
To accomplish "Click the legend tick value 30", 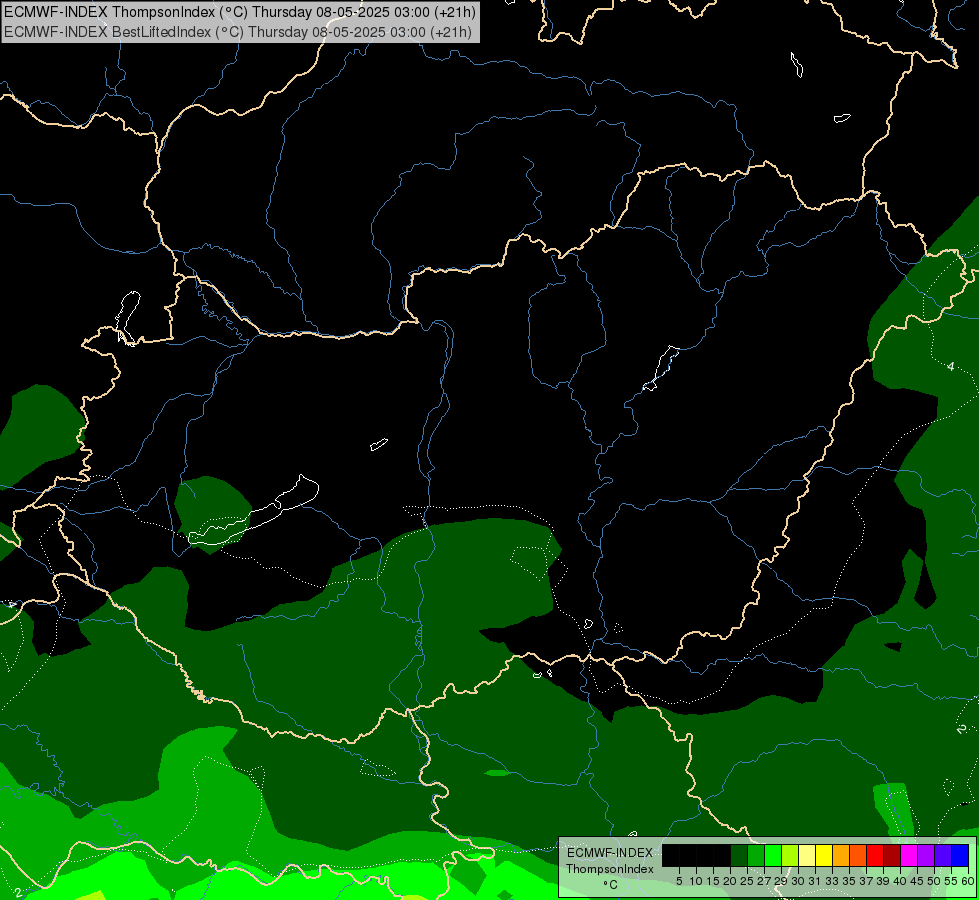I will (x=798, y=881).
